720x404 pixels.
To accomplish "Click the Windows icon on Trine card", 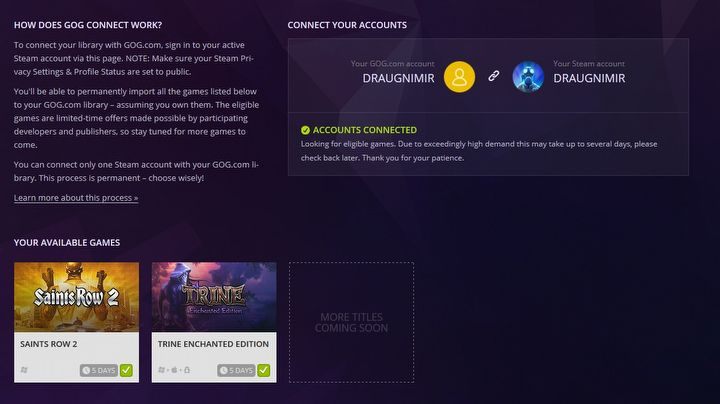I will click(x=161, y=370).
